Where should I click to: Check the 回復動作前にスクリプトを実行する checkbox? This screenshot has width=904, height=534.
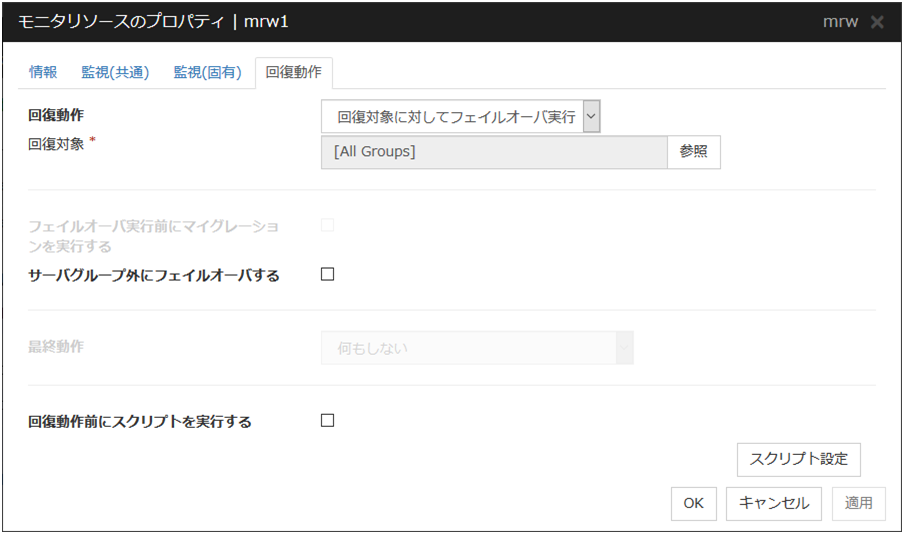[x=327, y=421]
